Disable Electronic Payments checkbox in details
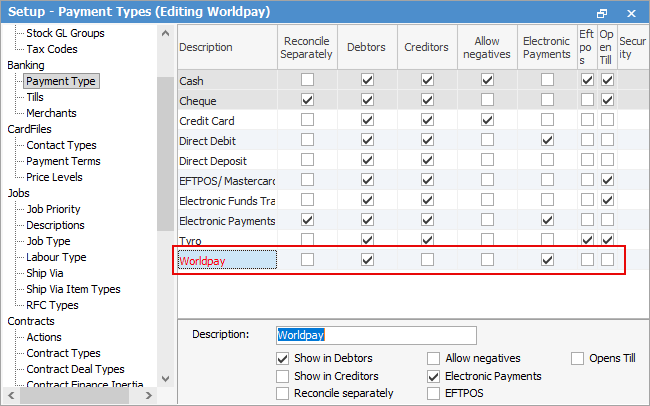The height and width of the screenshot is (406, 650). [x=433, y=376]
